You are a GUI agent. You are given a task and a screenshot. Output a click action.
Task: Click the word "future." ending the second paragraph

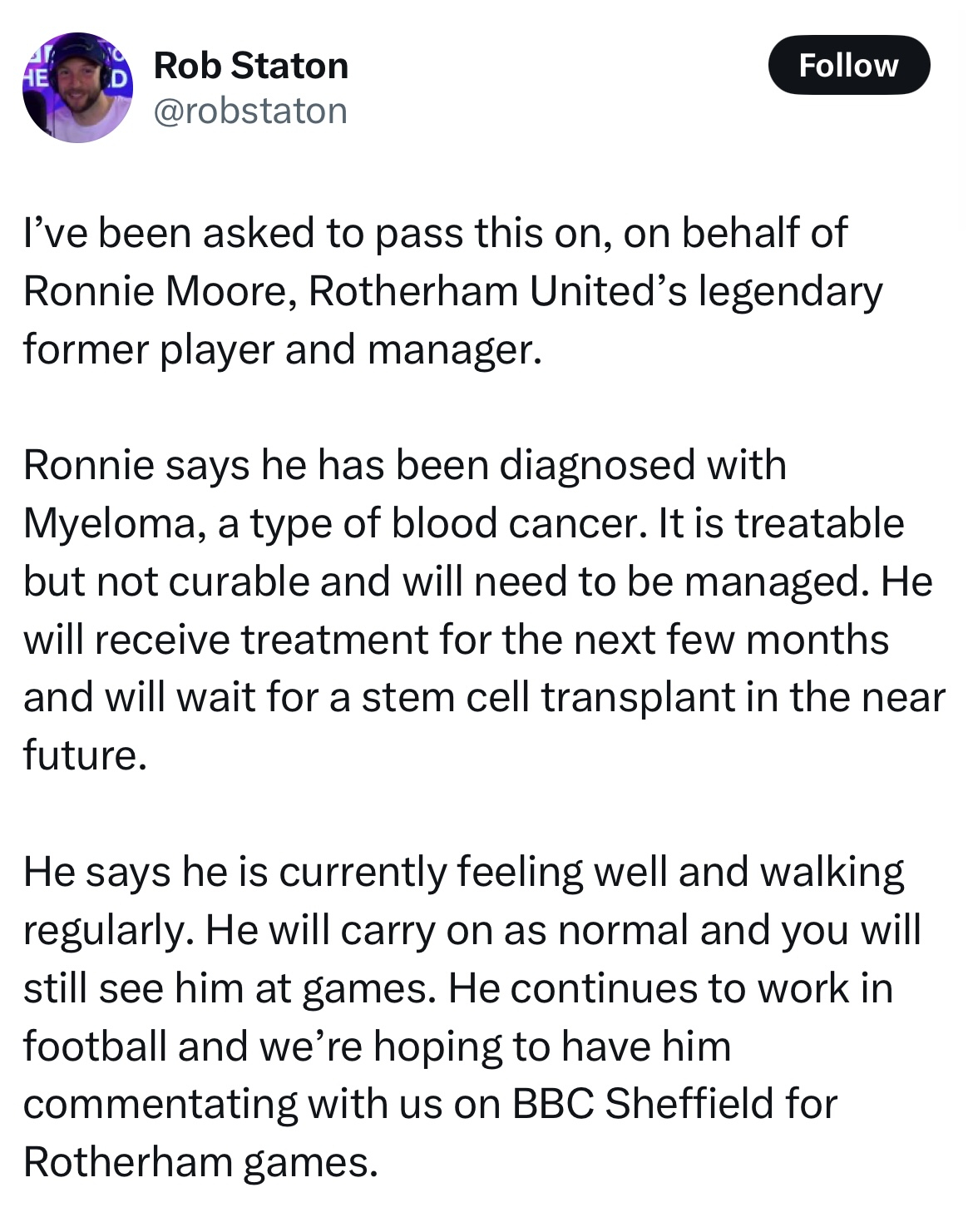(85, 755)
